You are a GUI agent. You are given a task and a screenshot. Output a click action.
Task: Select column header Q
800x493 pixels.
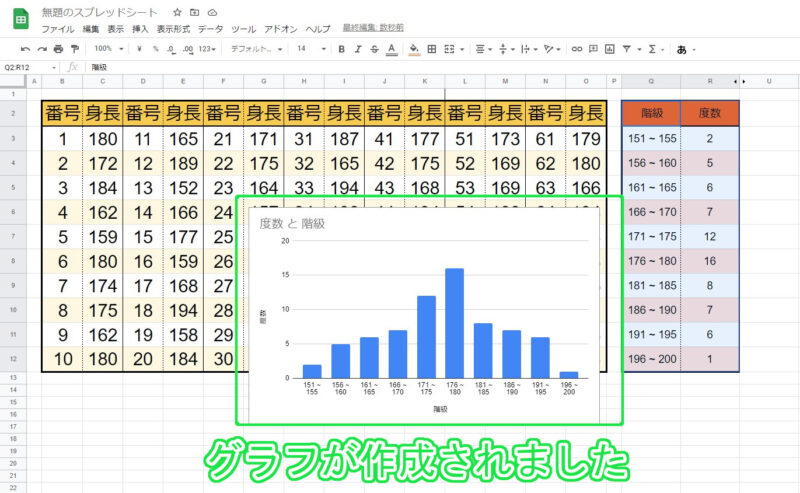(651, 81)
